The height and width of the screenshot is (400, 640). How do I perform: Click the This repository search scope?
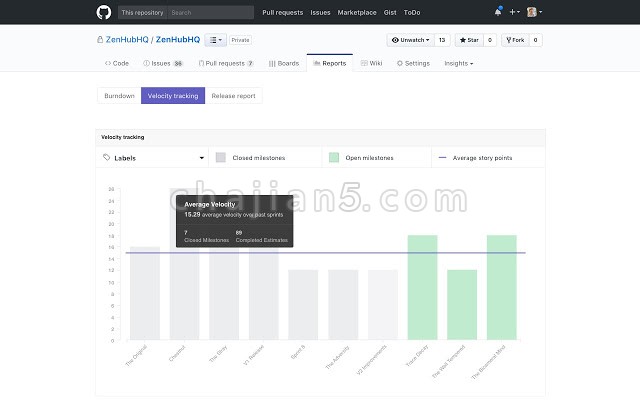142,13
